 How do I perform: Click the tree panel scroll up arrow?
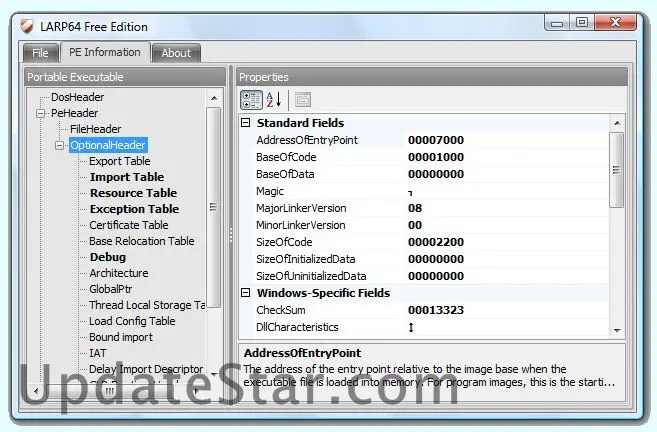214,98
